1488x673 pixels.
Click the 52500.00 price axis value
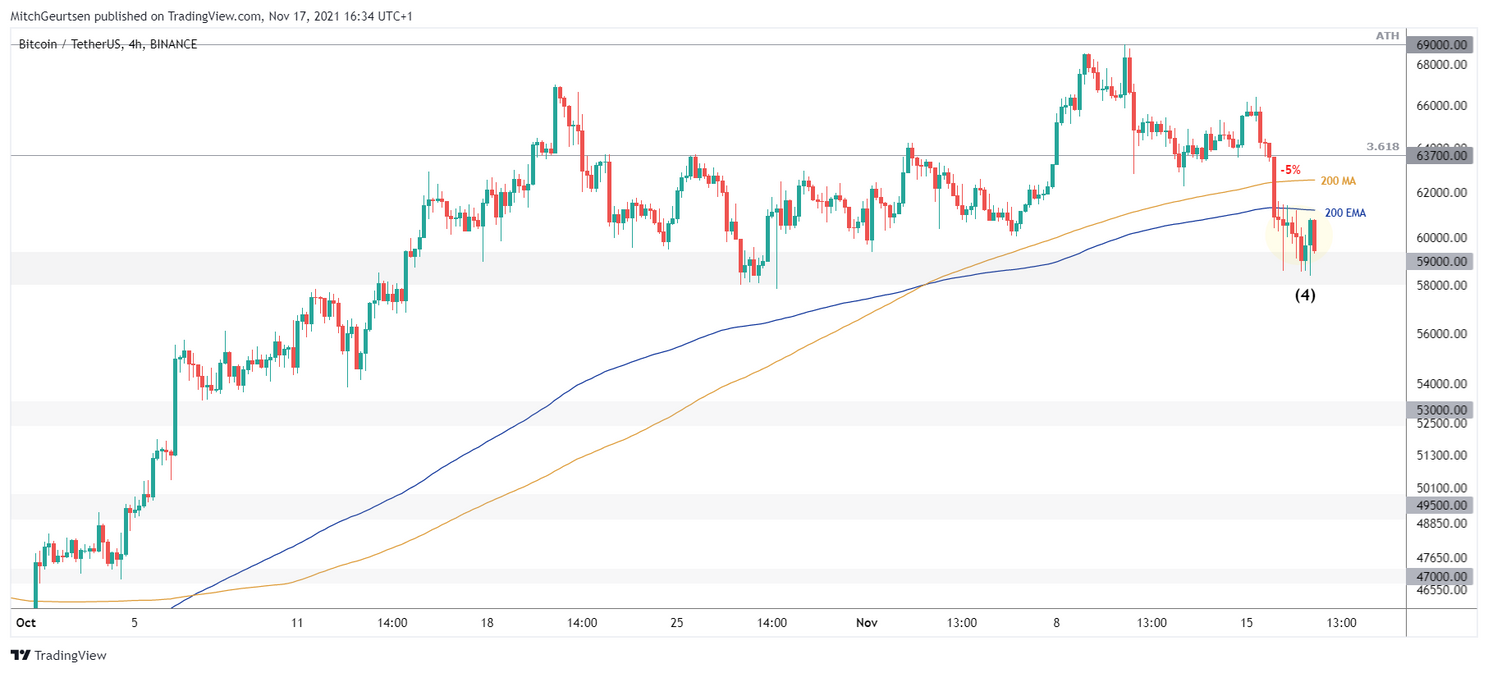[1441, 424]
